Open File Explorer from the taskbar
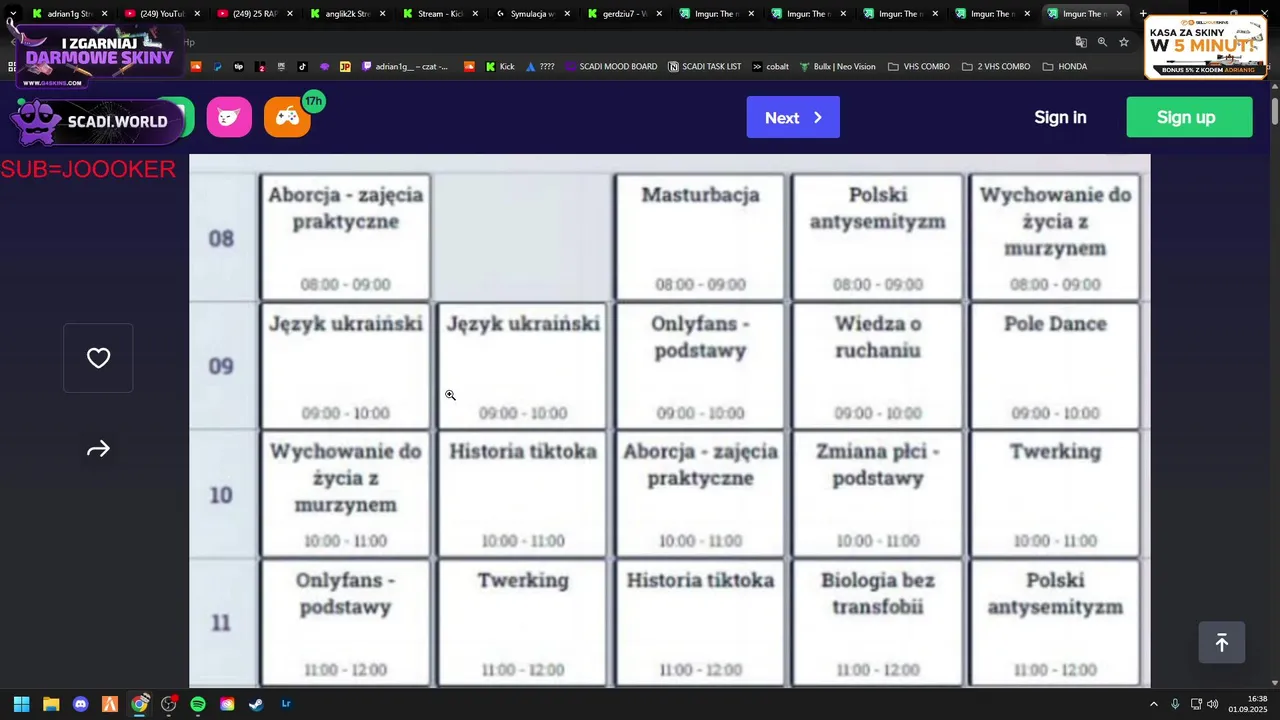Screen dimensions: 1280x720 pos(51,704)
